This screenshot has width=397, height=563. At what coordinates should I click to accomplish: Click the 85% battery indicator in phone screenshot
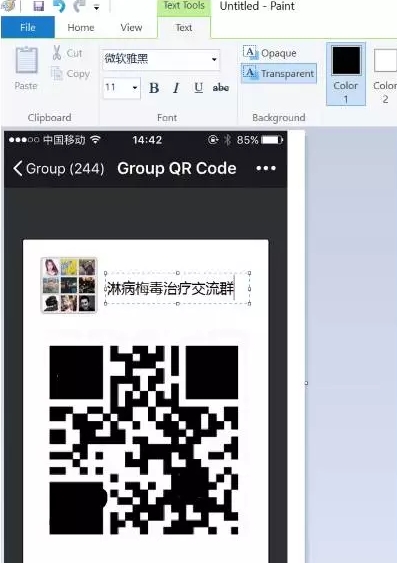click(260, 140)
